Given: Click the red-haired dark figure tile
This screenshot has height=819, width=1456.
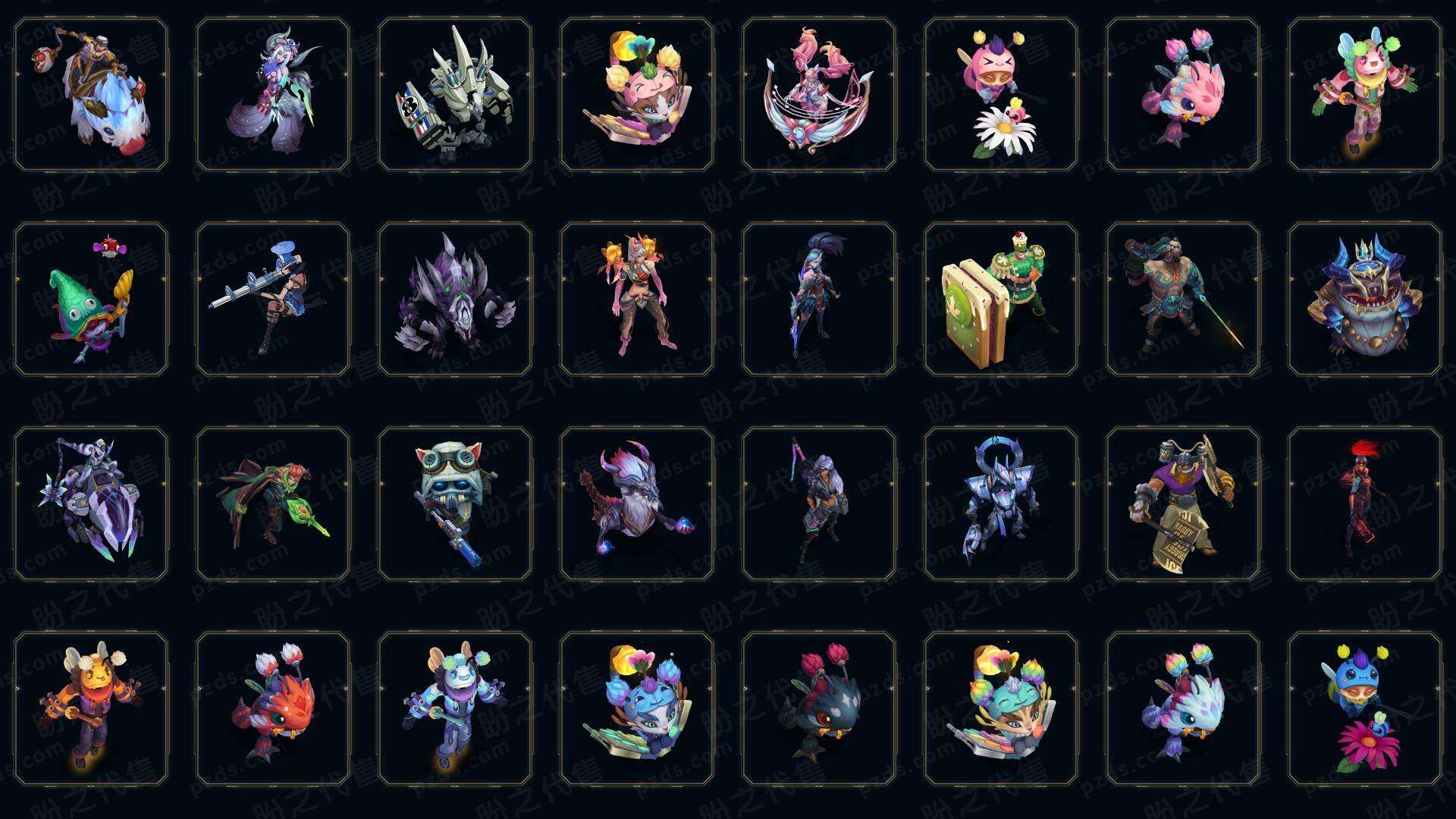Looking at the screenshot, I should coord(1365,504).
